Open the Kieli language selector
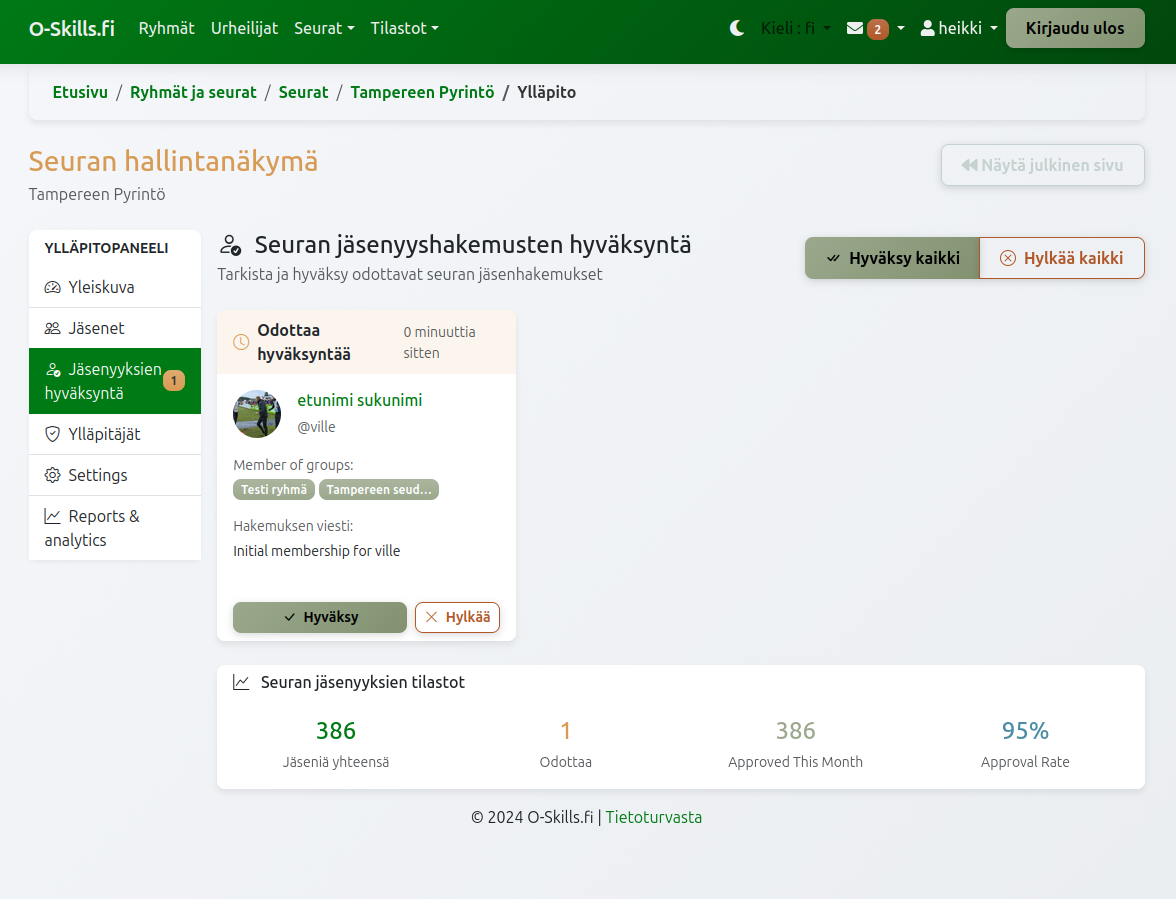Viewport: 1176px width, 899px height. pyautogui.click(x=795, y=28)
